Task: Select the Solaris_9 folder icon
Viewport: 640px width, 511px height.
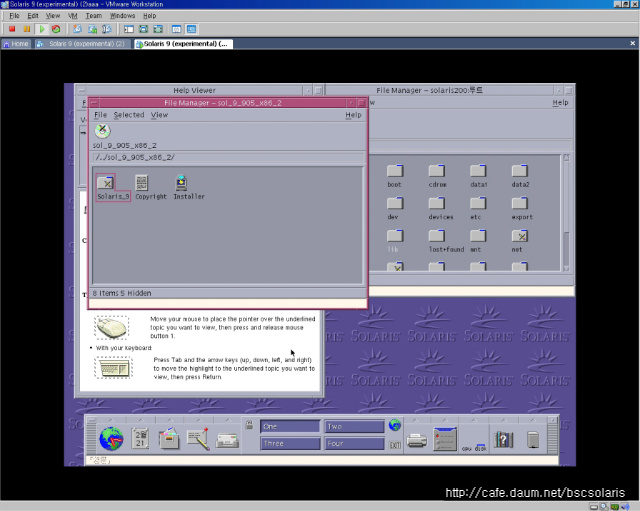Action: tap(113, 187)
